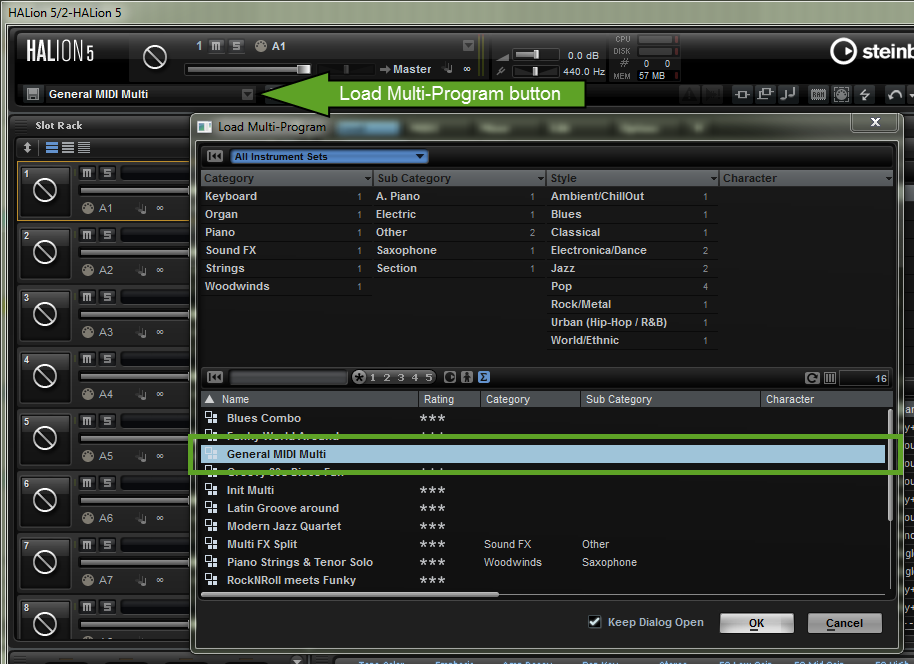Open the Category column filter dropdown
The width and height of the screenshot is (914, 664).
click(x=367, y=178)
